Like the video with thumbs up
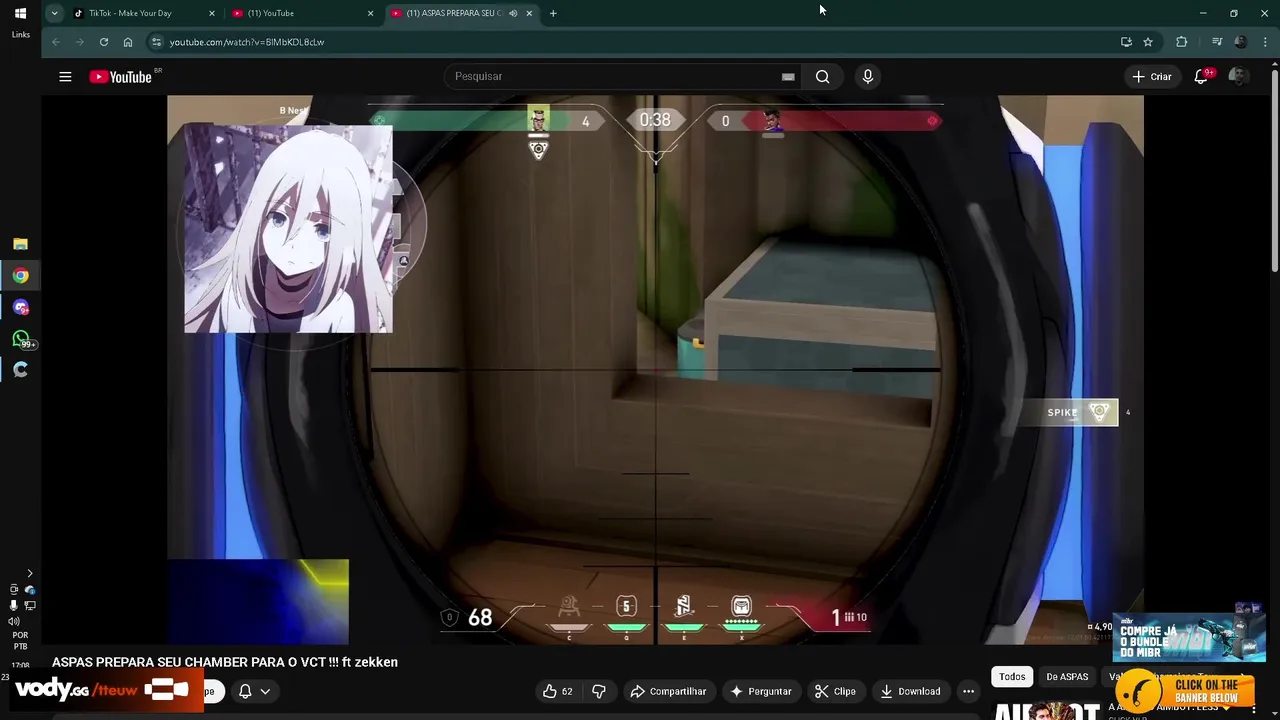 coord(558,691)
